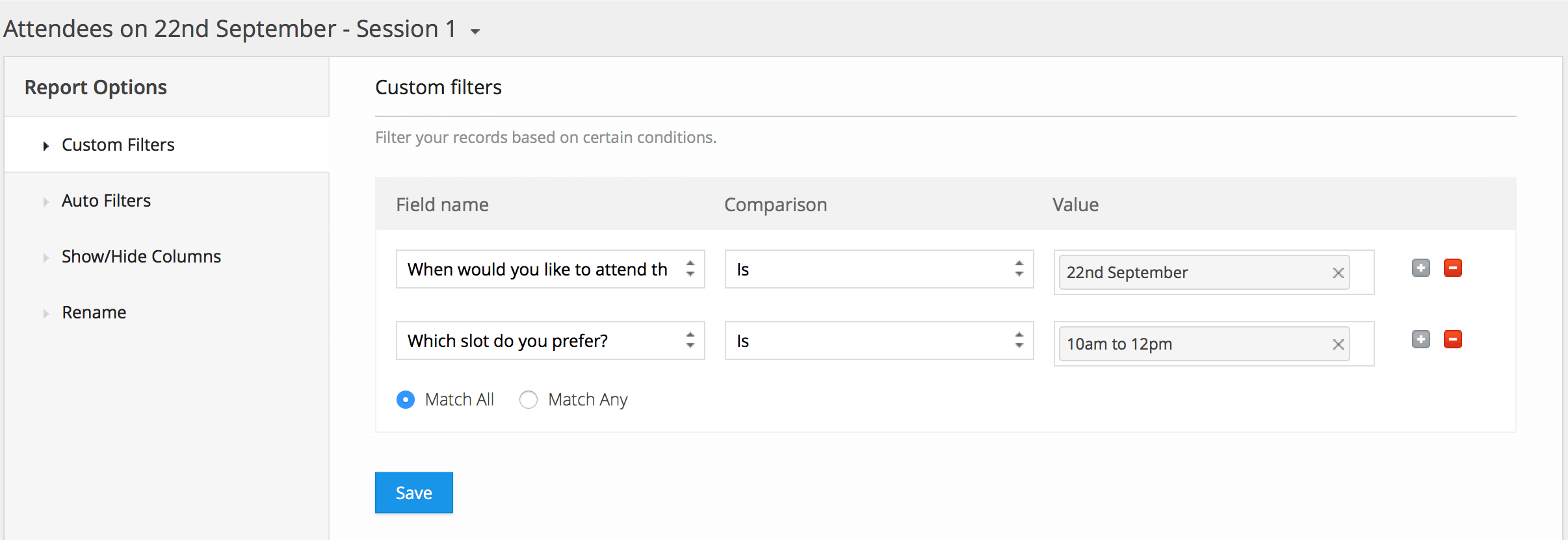Add a filter row after the 22nd September row
Viewport: 1568px width, 540px height.
pos(1421,268)
